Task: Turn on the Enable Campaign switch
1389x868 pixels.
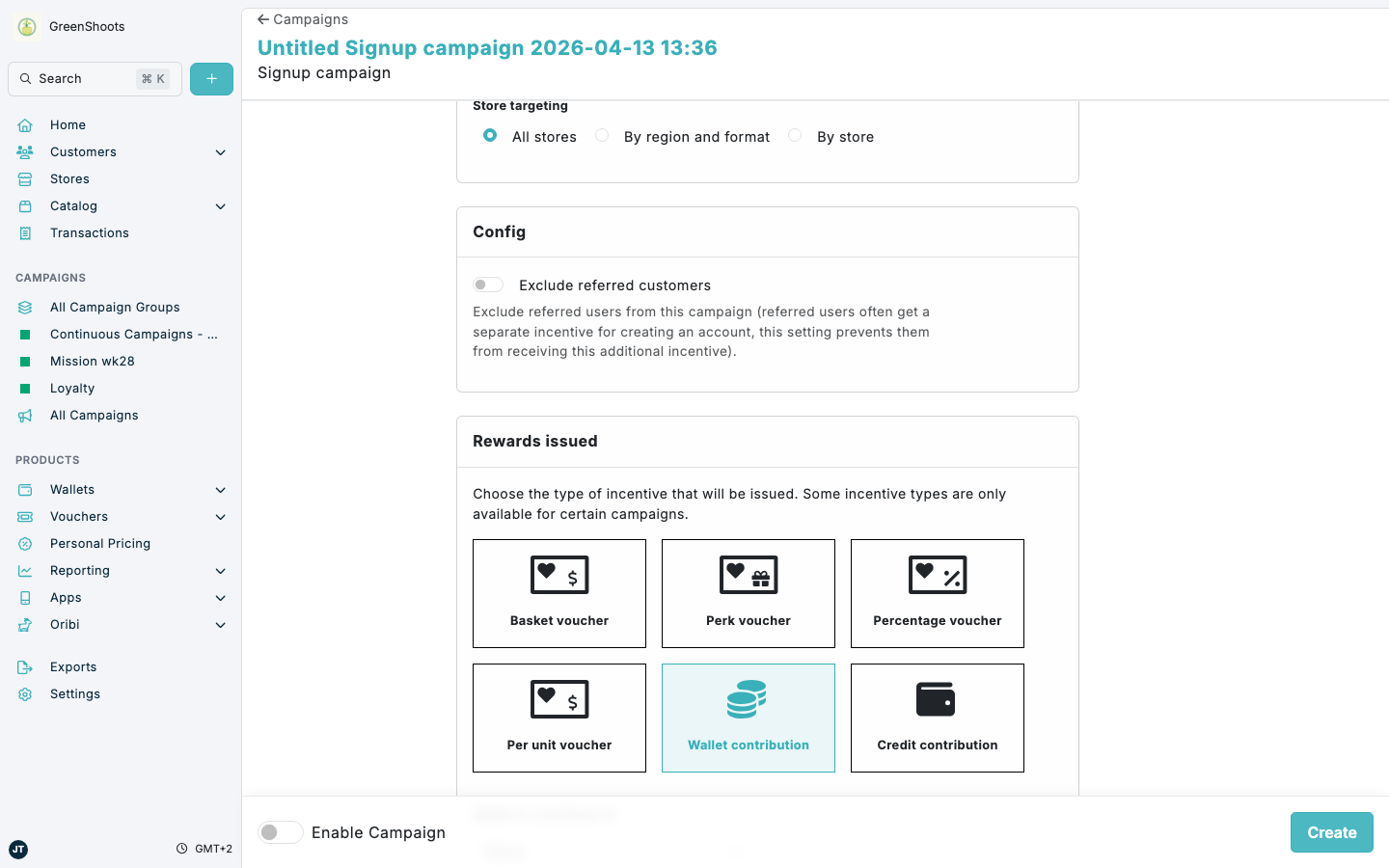Action: point(280,831)
